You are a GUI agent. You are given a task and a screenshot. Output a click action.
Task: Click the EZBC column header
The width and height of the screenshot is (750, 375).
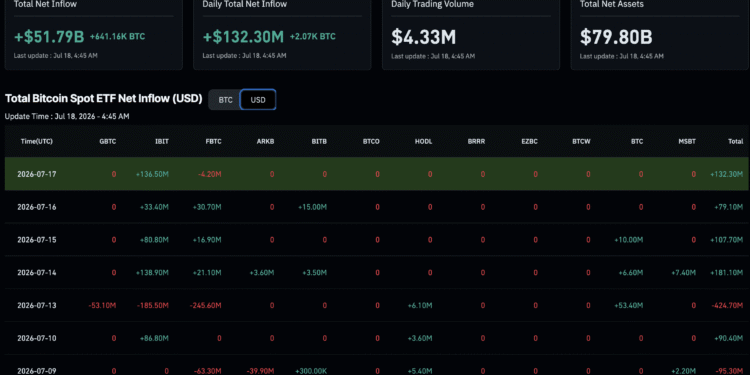(529, 142)
